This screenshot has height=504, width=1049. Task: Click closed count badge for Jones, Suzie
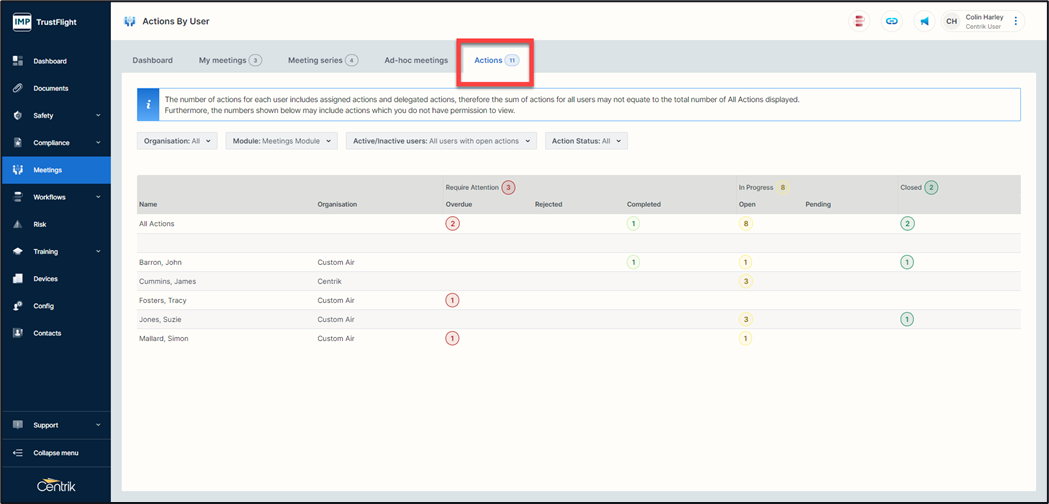click(x=906, y=319)
